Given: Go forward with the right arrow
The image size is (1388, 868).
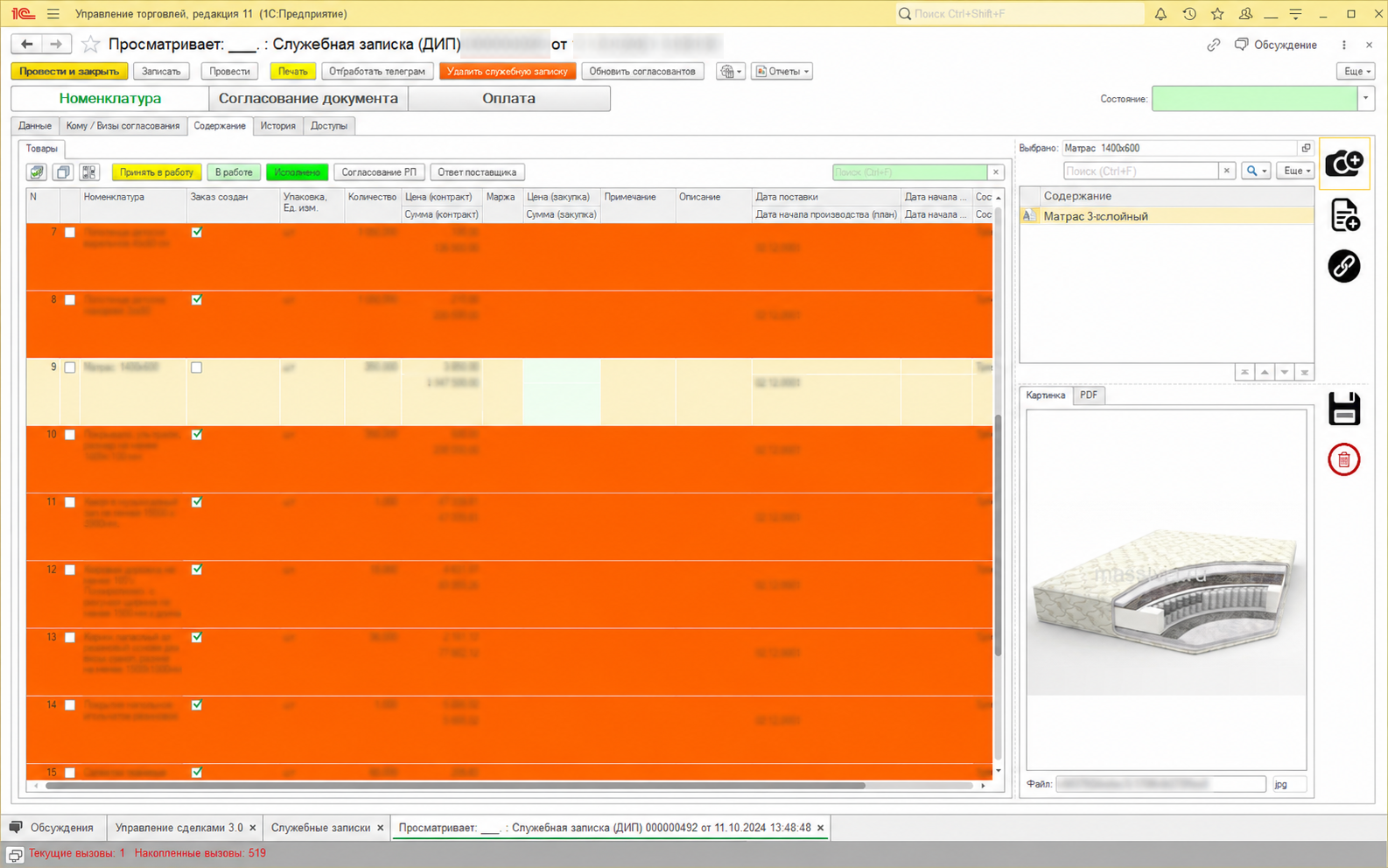Looking at the screenshot, I should tap(56, 44).
